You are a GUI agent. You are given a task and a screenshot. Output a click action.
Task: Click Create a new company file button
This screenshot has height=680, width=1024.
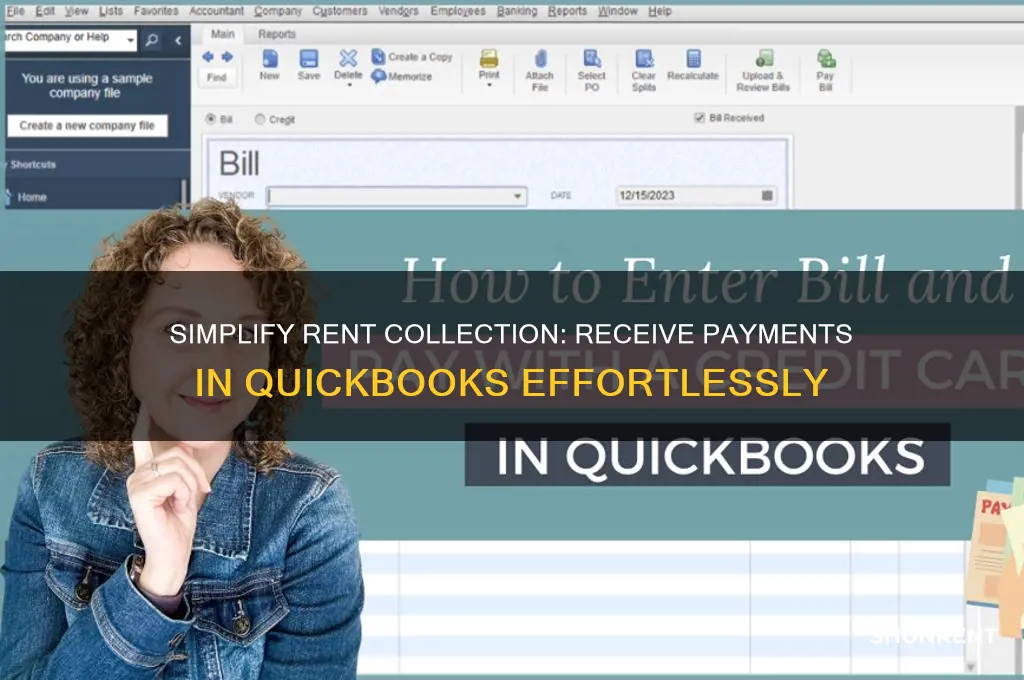pyautogui.click(x=87, y=125)
